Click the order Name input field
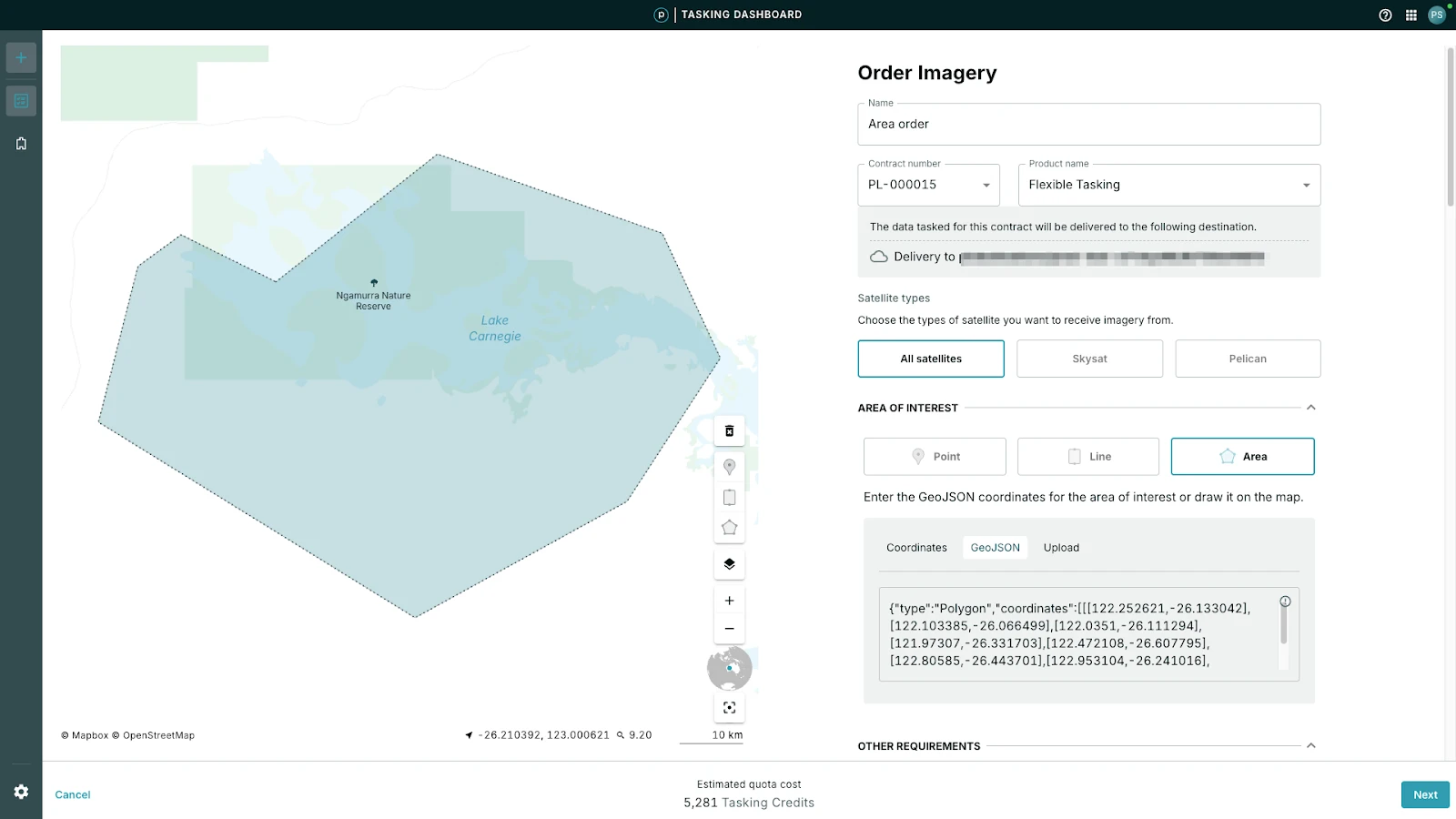Image resolution: width=1456 pixels, height=819 pixels. tap(1088, 125)
